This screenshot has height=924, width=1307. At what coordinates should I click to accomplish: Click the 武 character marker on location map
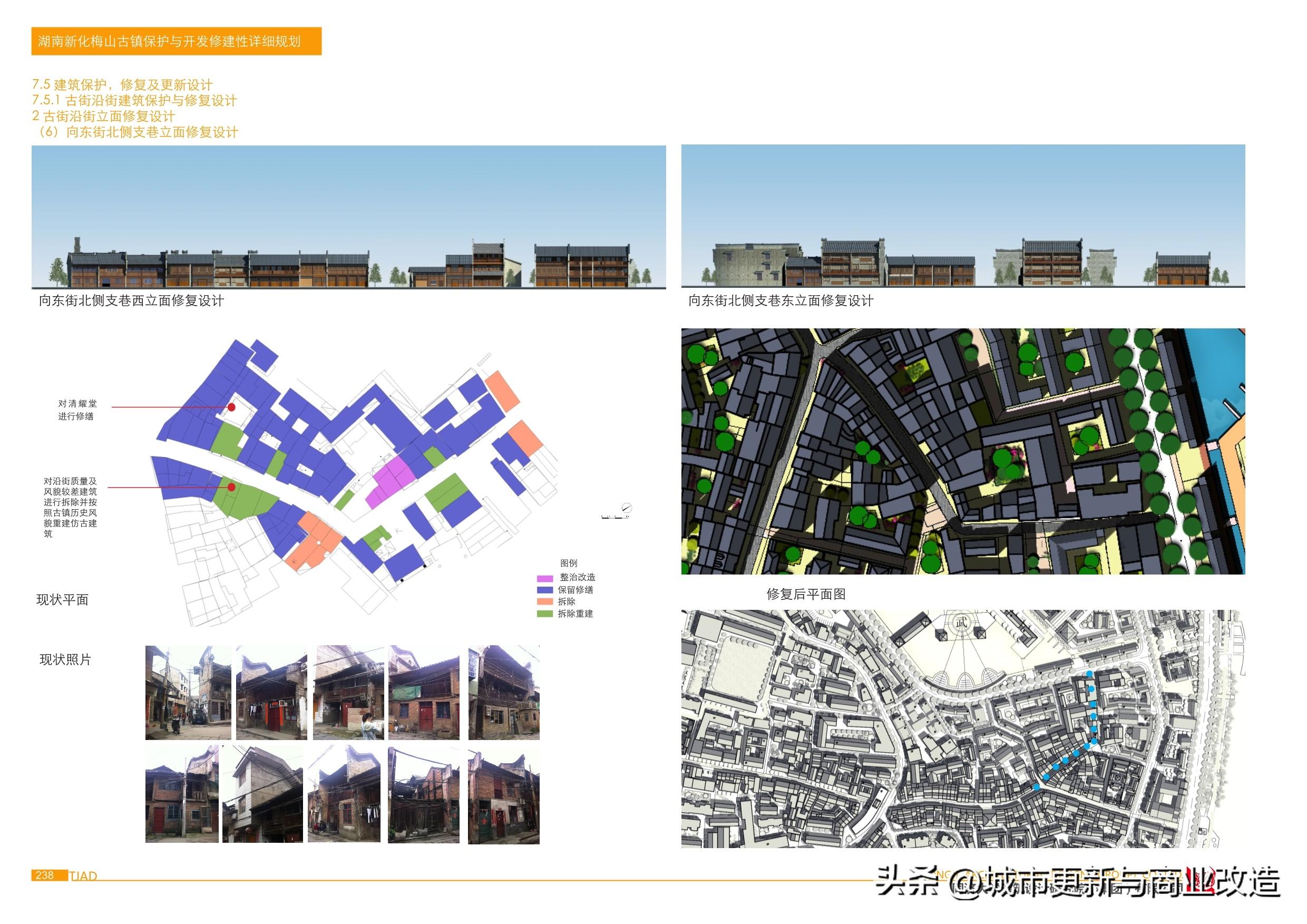point(961,623)
